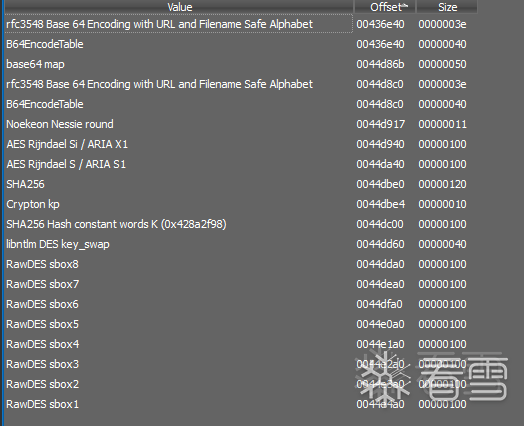Sort by the Value column header
Image resolution: width=524 pixels, height=426 pixels.
(x=179, y=7)
